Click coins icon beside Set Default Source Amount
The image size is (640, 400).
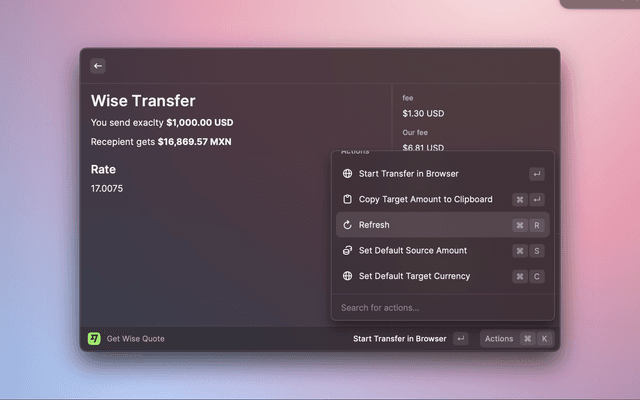pos(347,250)
